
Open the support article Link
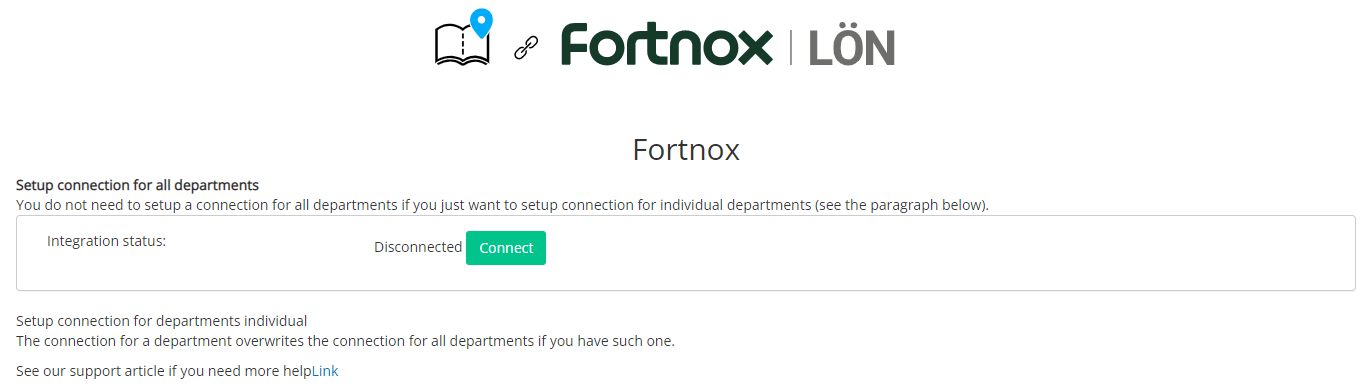325,371
